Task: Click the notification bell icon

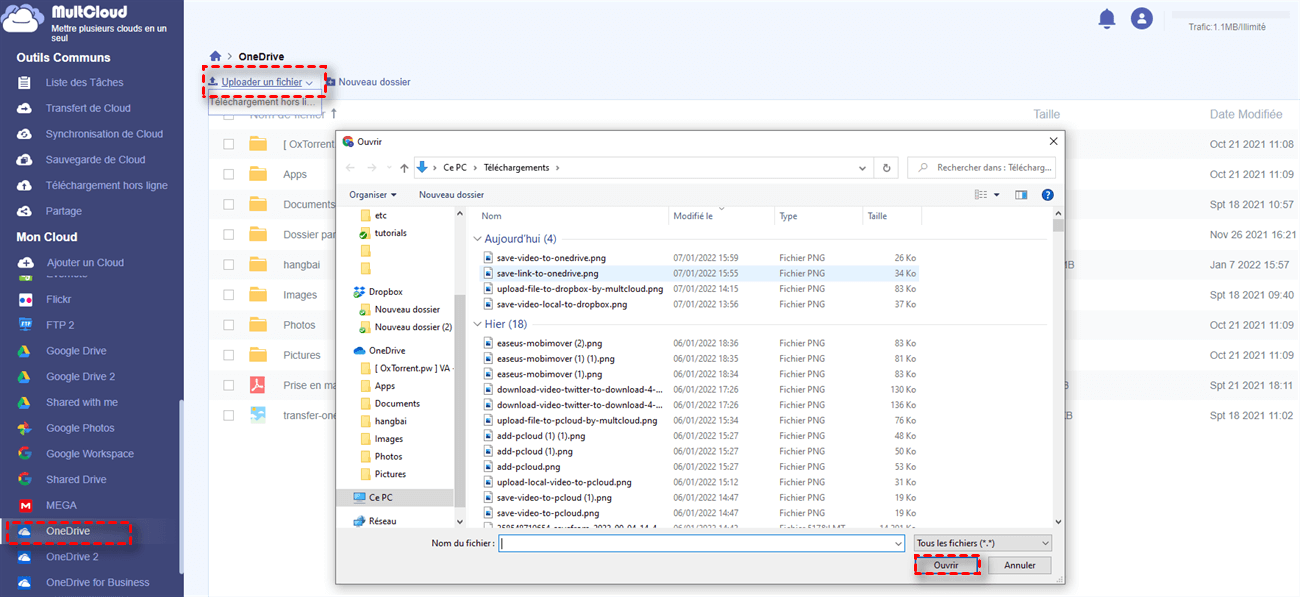Action: click(1106, 18)
